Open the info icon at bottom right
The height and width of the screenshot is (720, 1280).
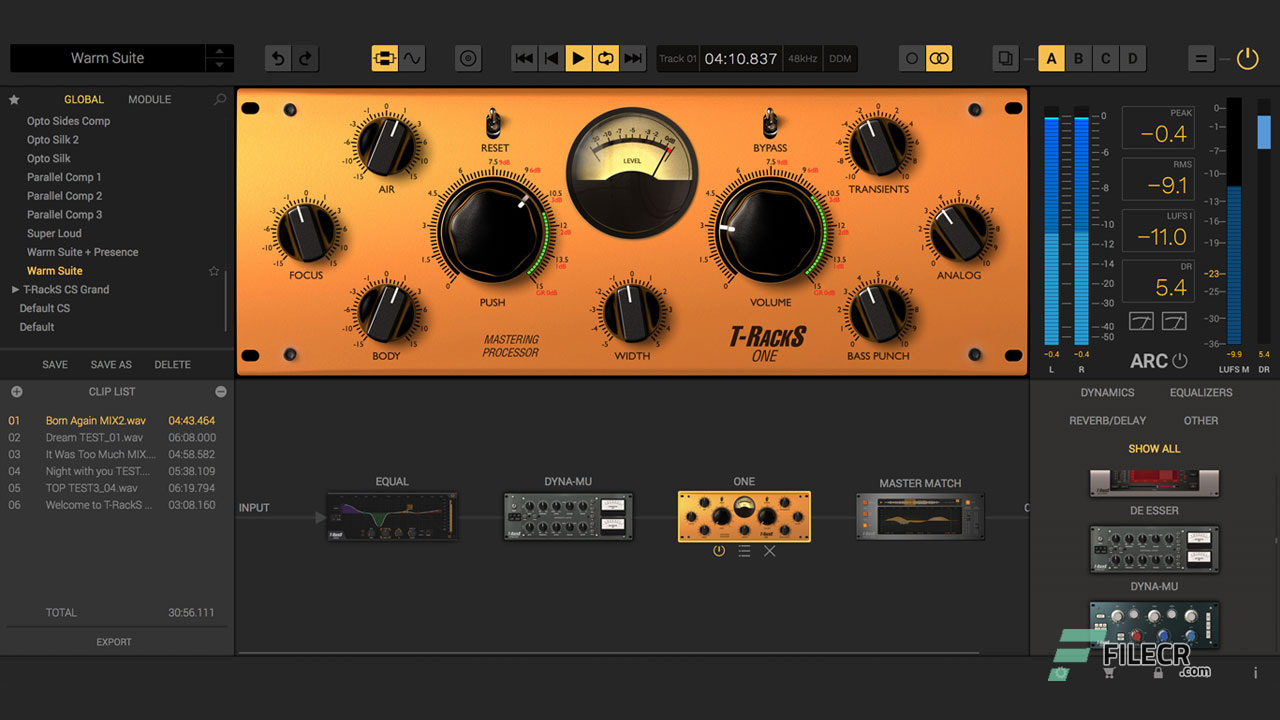[x=1255, y=673]
